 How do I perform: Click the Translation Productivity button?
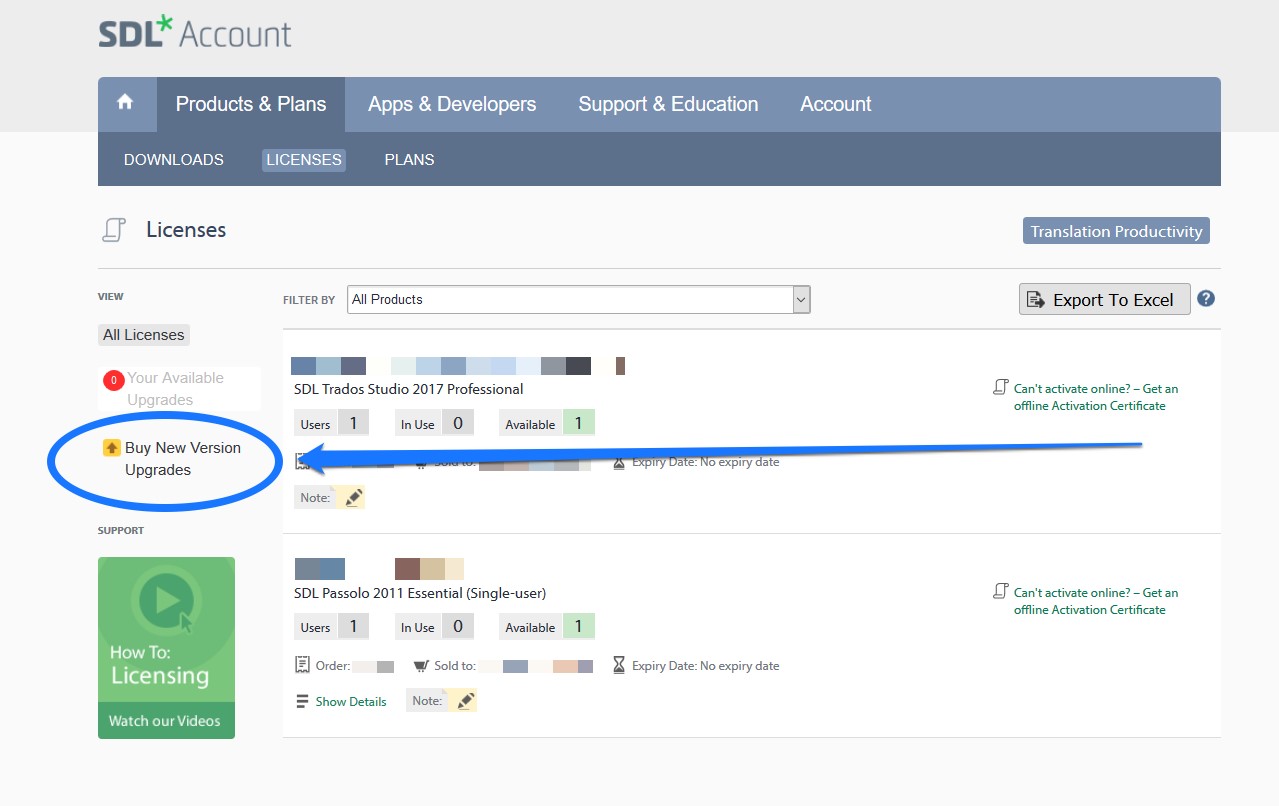(x=1116, y=231)
